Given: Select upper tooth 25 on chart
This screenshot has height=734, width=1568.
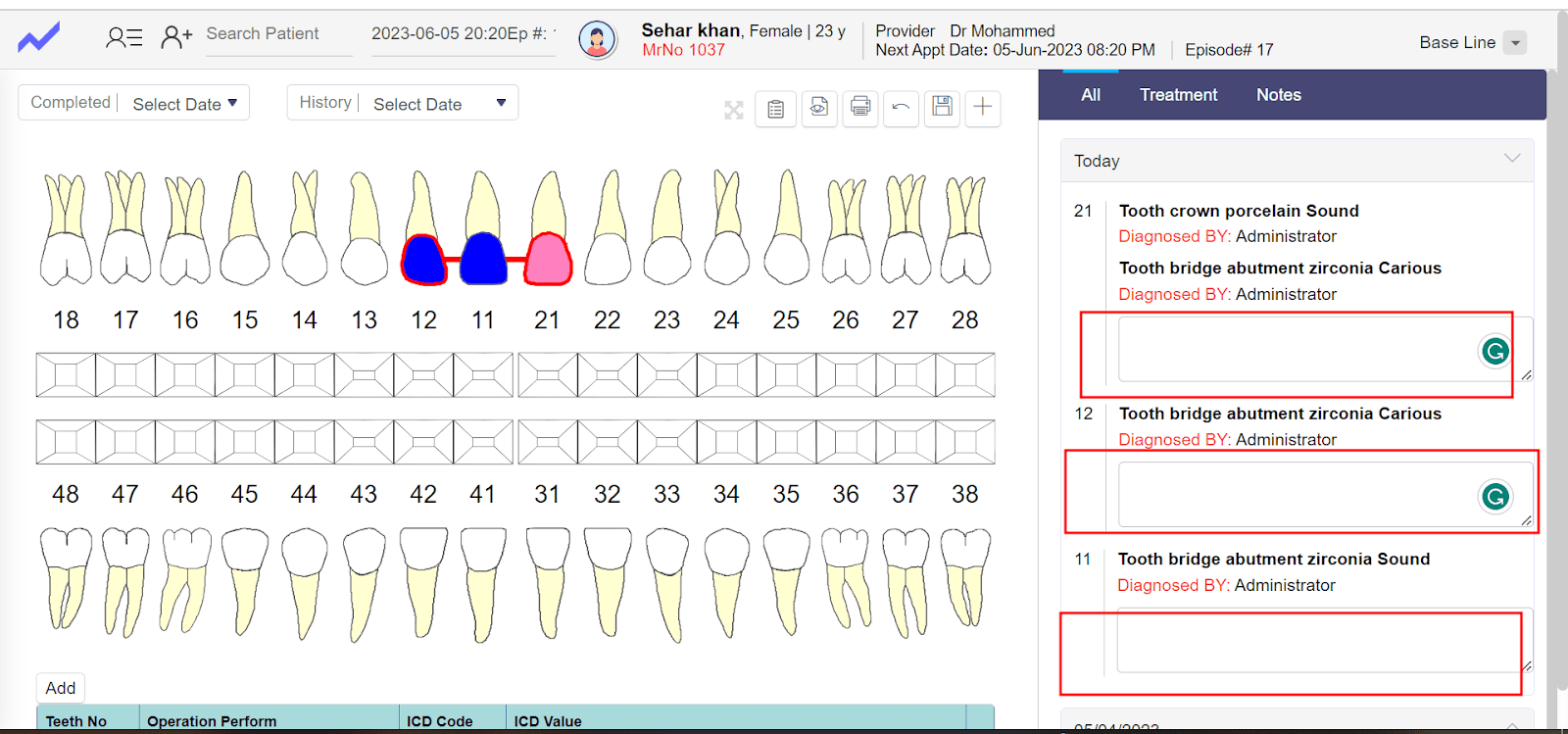Looking at the screenshot, I should pos(787,228).
